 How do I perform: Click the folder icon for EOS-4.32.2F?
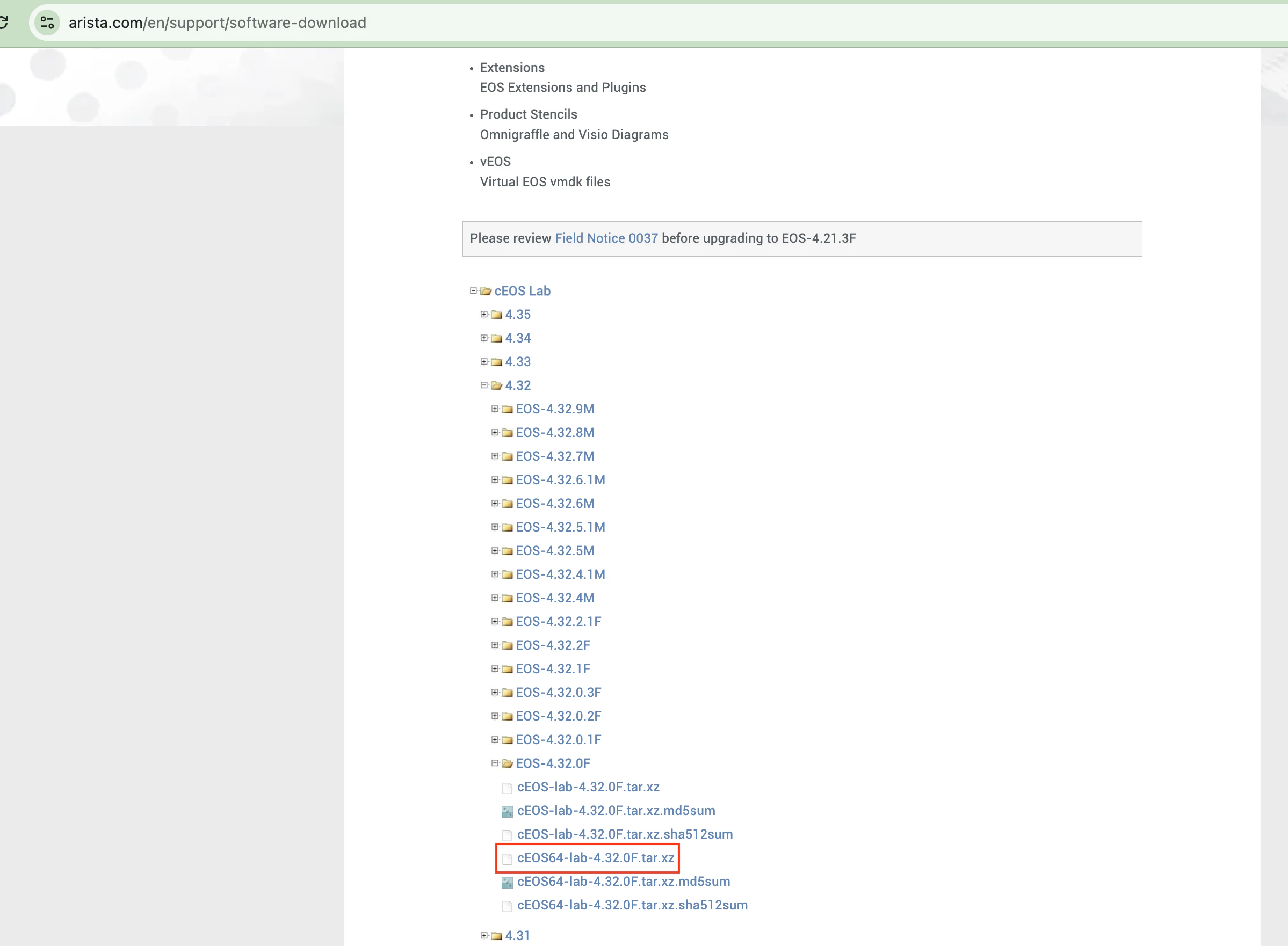coord(507,645)
